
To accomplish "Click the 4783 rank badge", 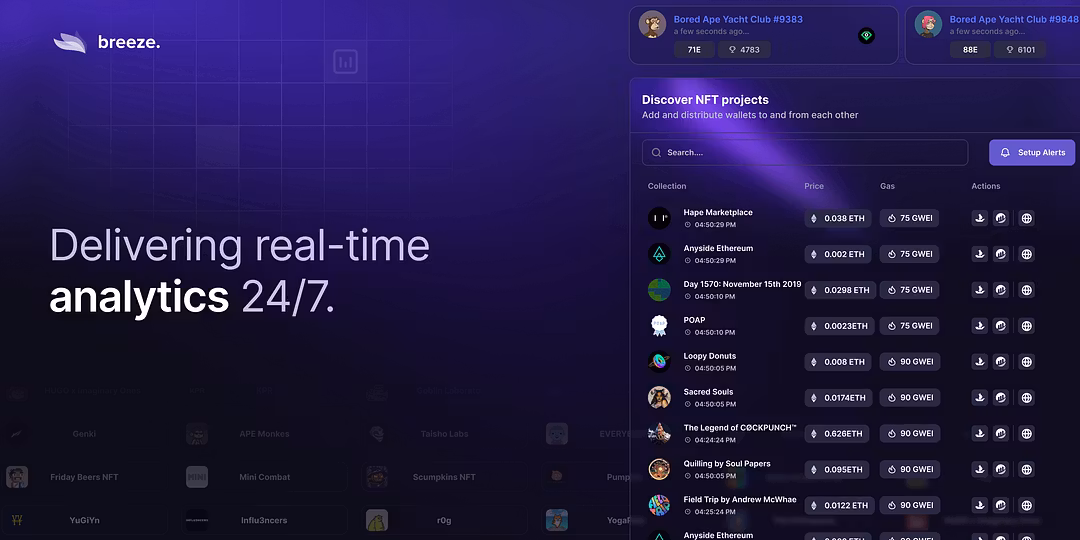I will pos(745,50).
